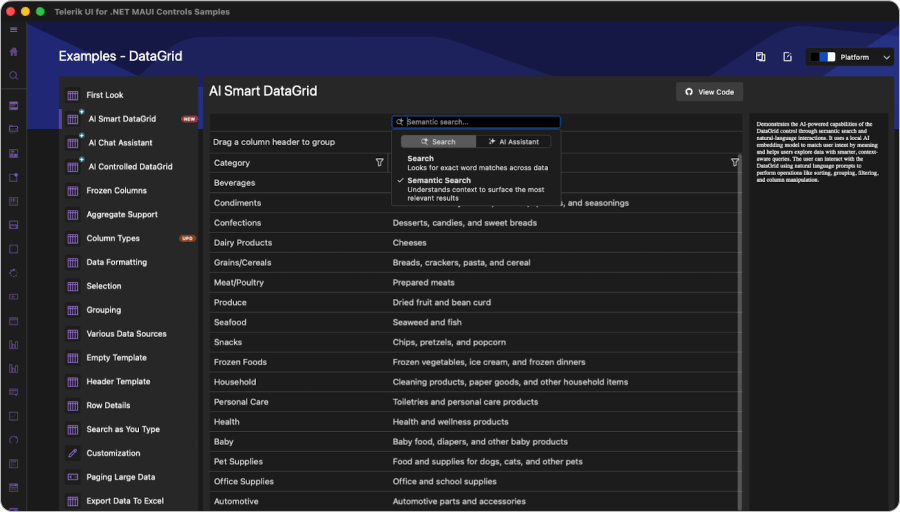Focus the Semantic search input field

click(476, 122)
